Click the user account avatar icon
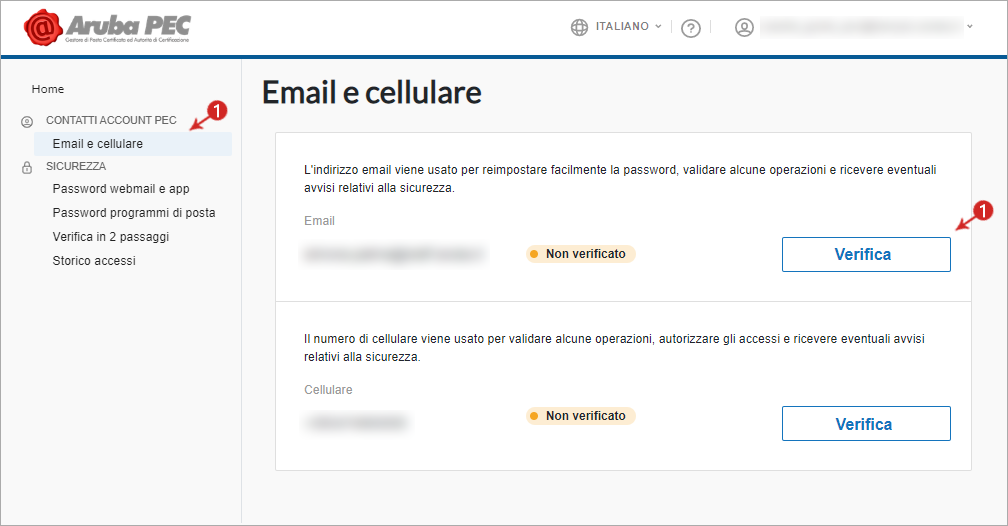 744,27
